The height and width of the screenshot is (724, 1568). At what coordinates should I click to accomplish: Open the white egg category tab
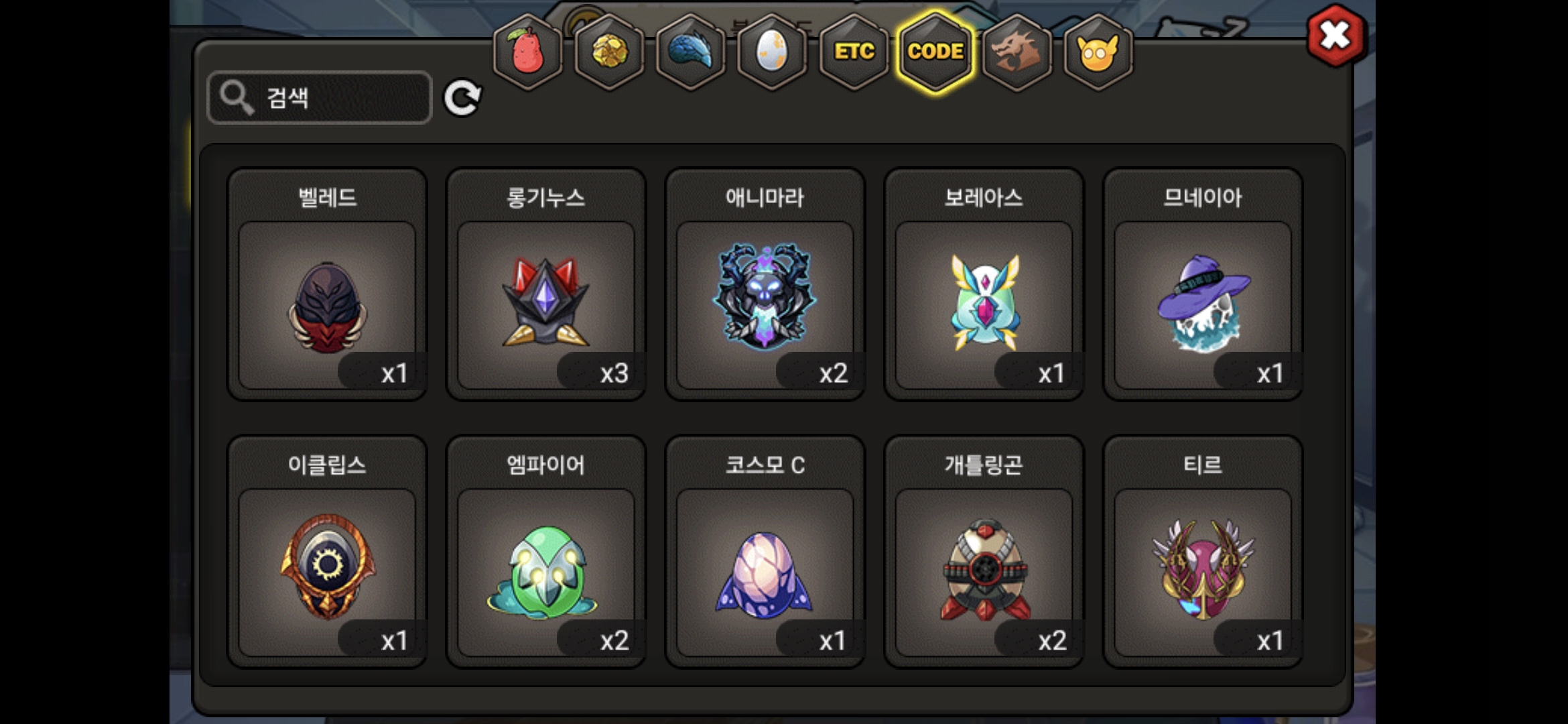[x=772, y=52]
